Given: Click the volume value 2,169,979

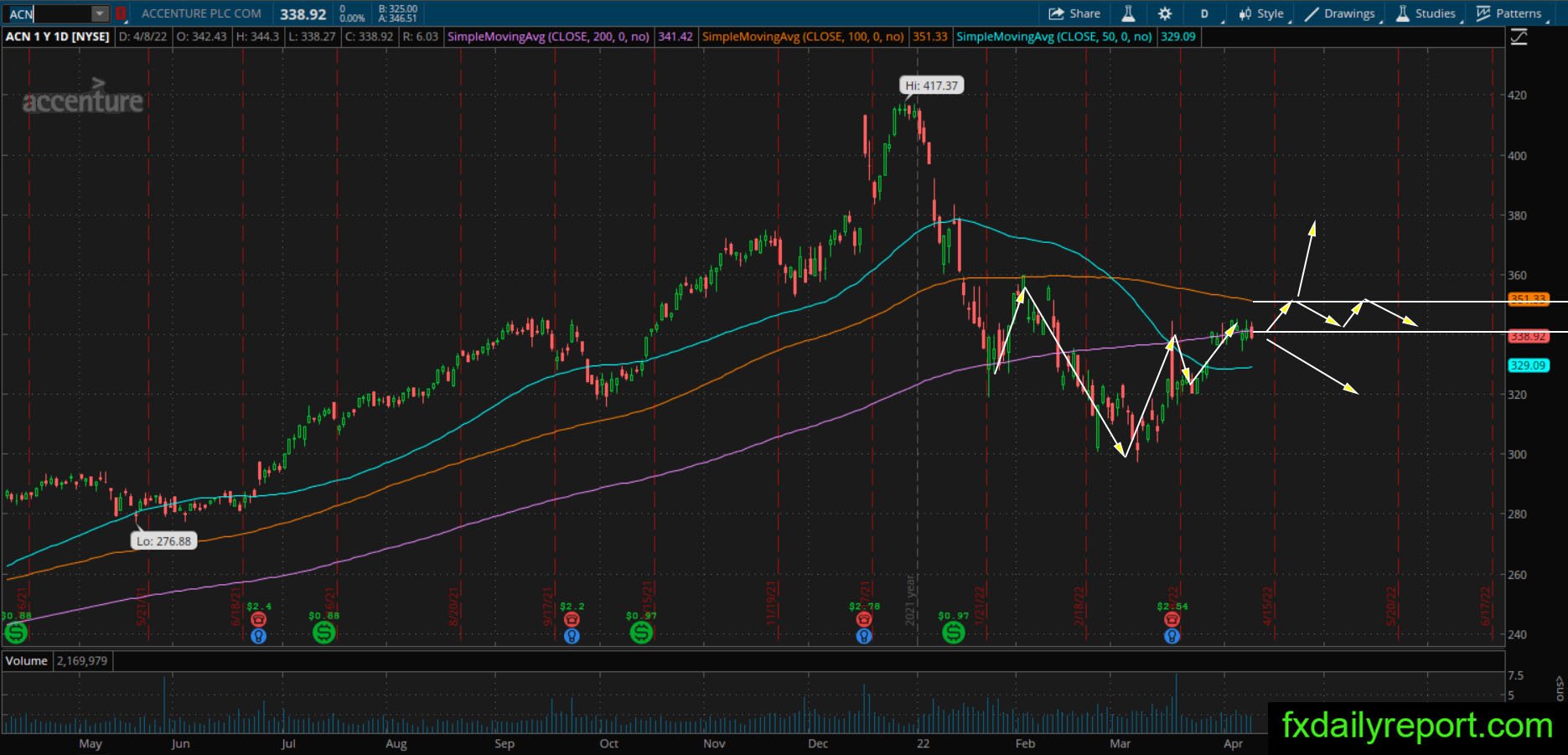Looking at the screenshot, I should tap(82, 660).
